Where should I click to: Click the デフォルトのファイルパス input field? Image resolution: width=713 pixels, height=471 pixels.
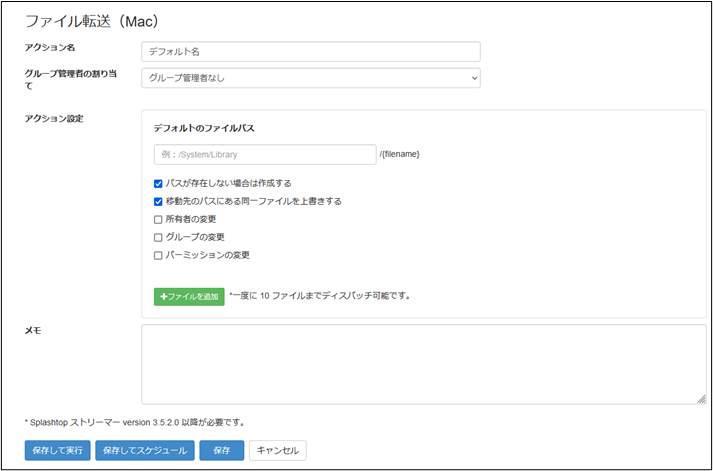(x=265, y=155)
